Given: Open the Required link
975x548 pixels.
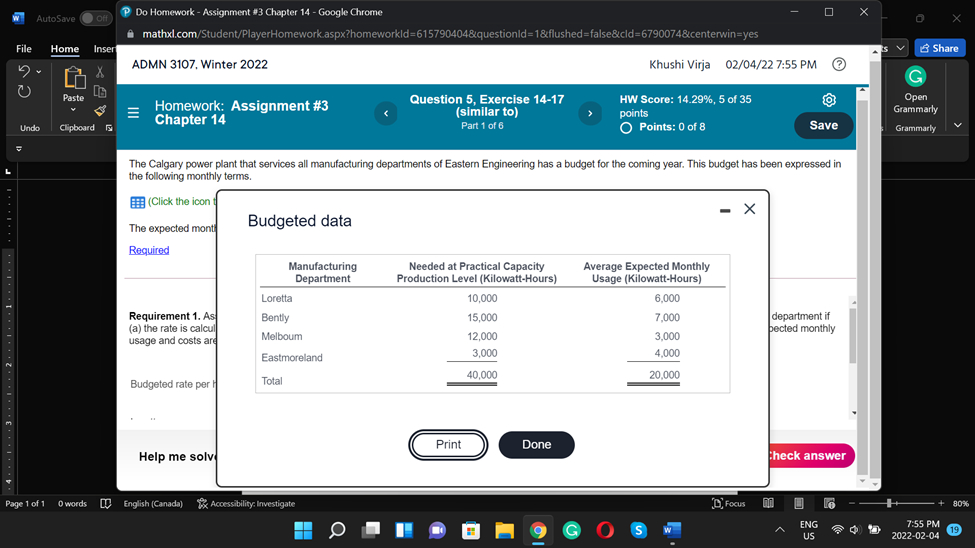Looking at the screenshot, I should 149,250.
